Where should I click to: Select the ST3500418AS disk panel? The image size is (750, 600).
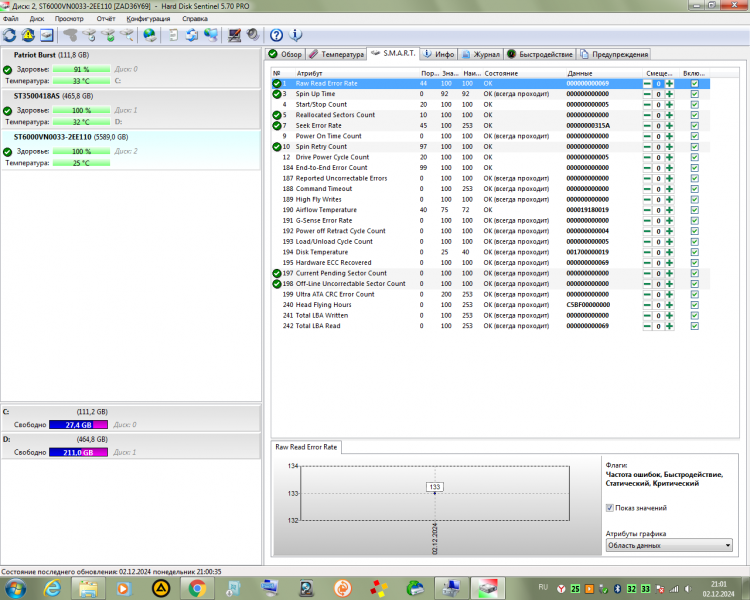131,109
